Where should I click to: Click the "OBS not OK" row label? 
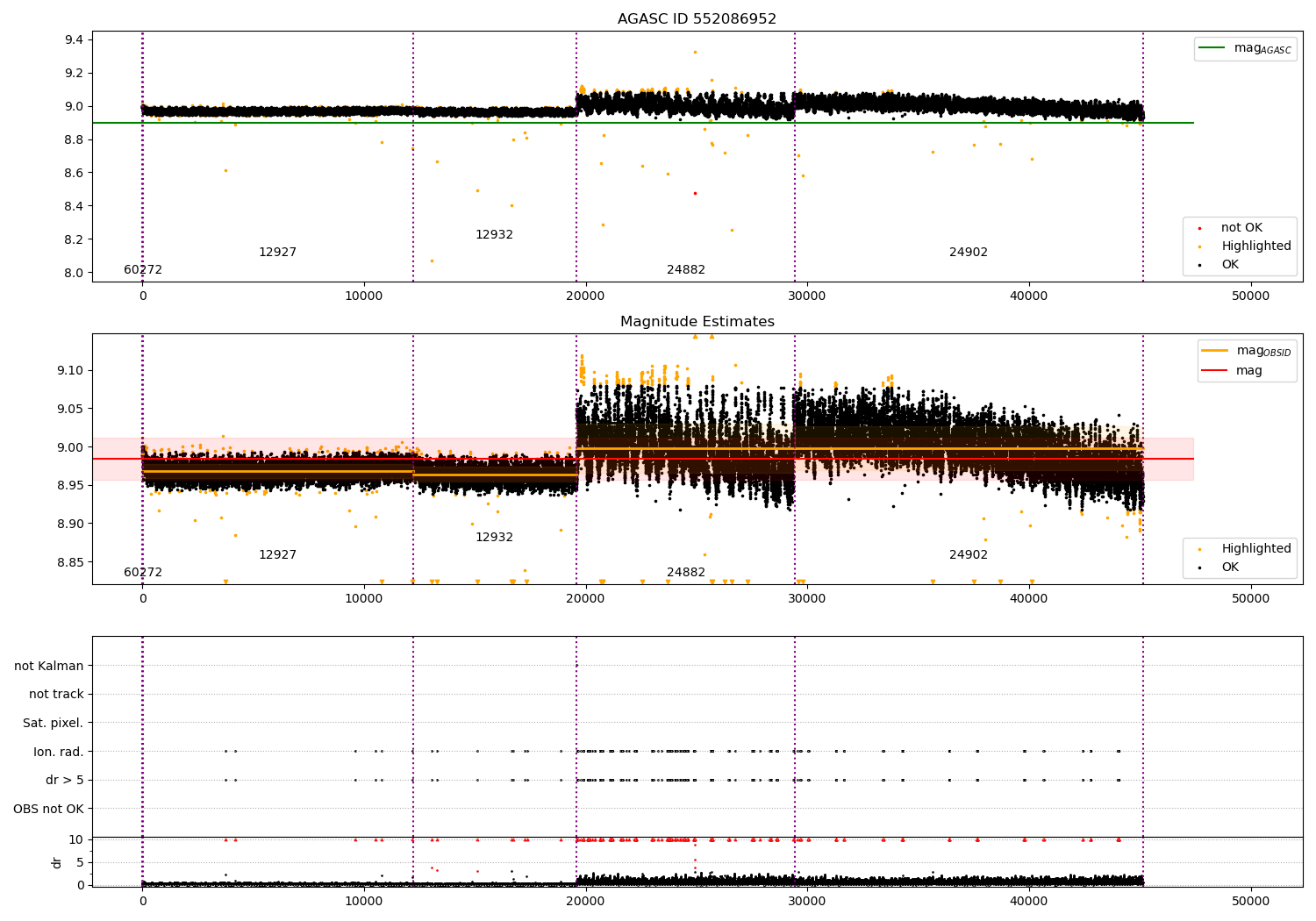coord(48,809)
